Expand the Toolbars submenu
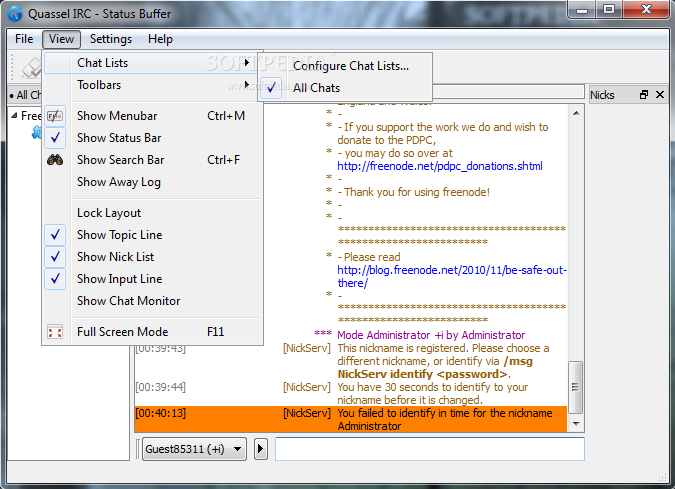675x489 pixels. (x=153, y=85)
